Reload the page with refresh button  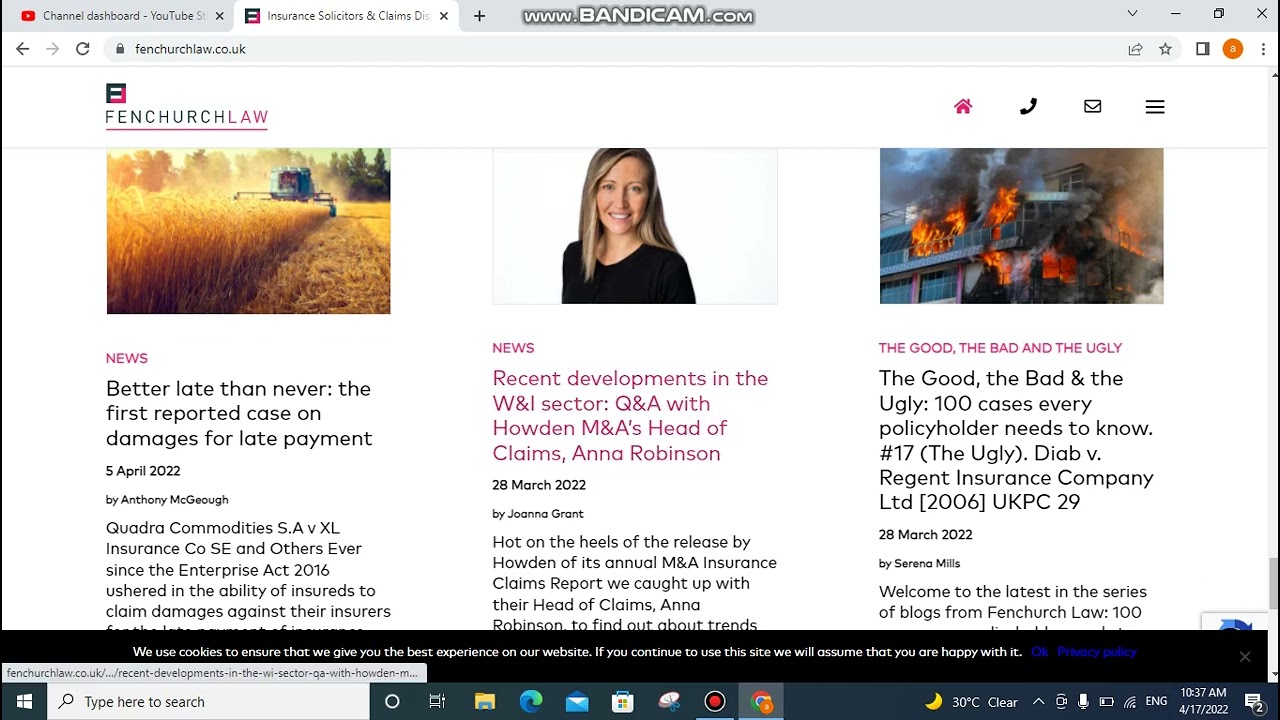coord(83,48)
